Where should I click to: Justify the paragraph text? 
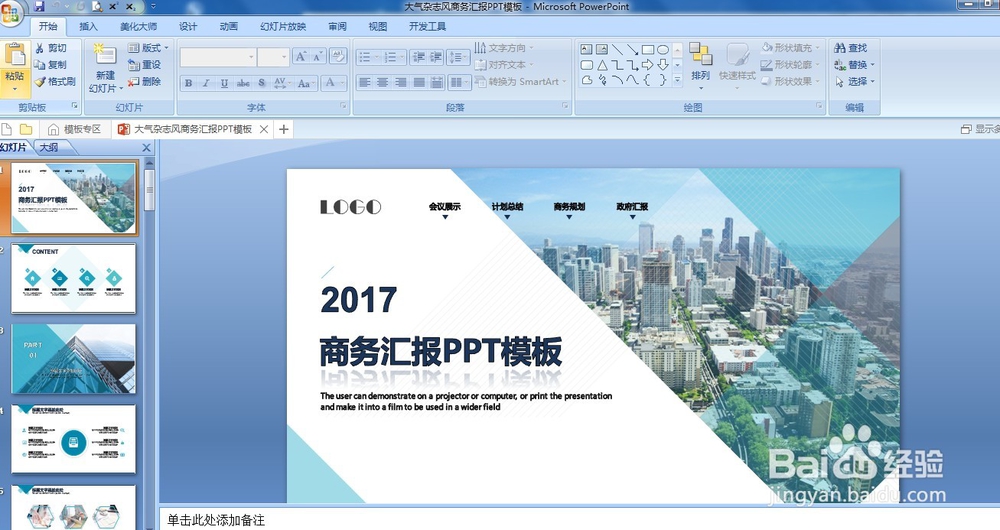coord(419,82)
